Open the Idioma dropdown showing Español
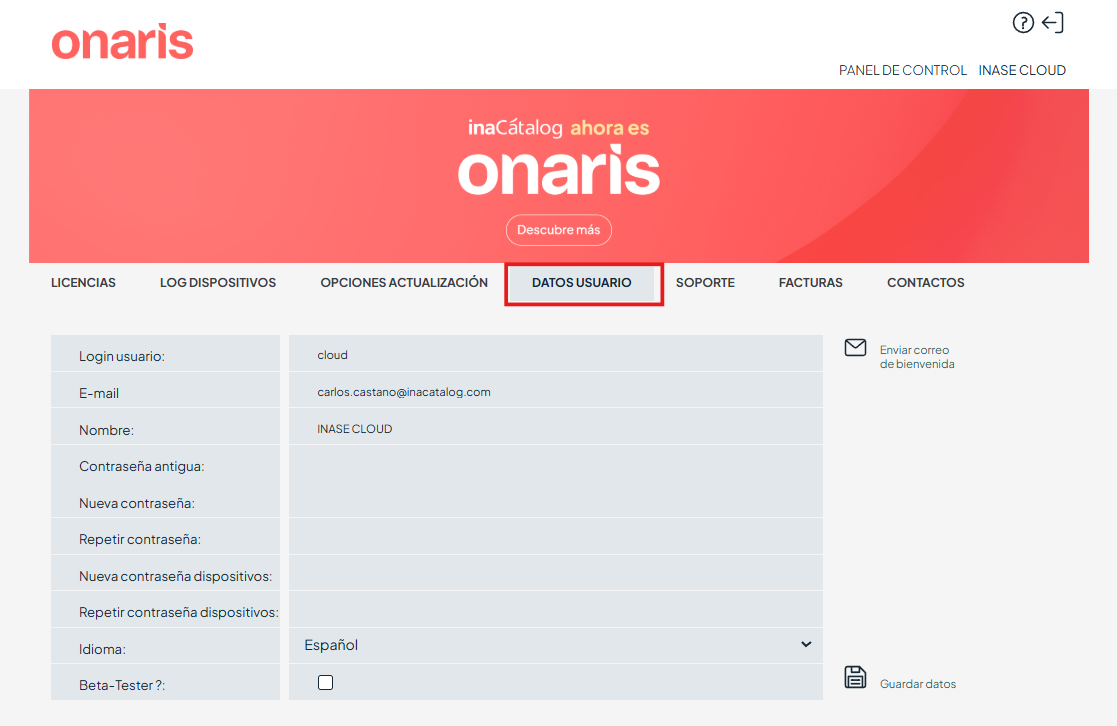This screenshot has height=726, width=1117. pos(556,645)
